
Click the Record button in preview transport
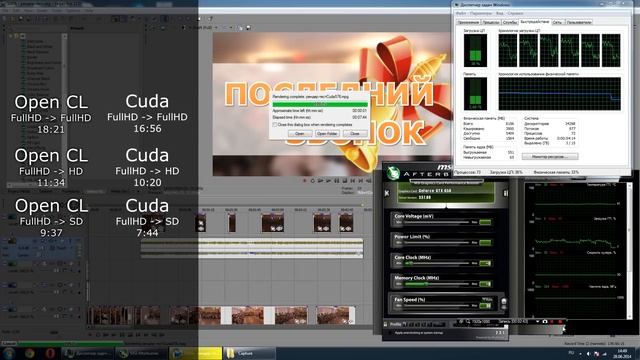(x=305, y=180)
